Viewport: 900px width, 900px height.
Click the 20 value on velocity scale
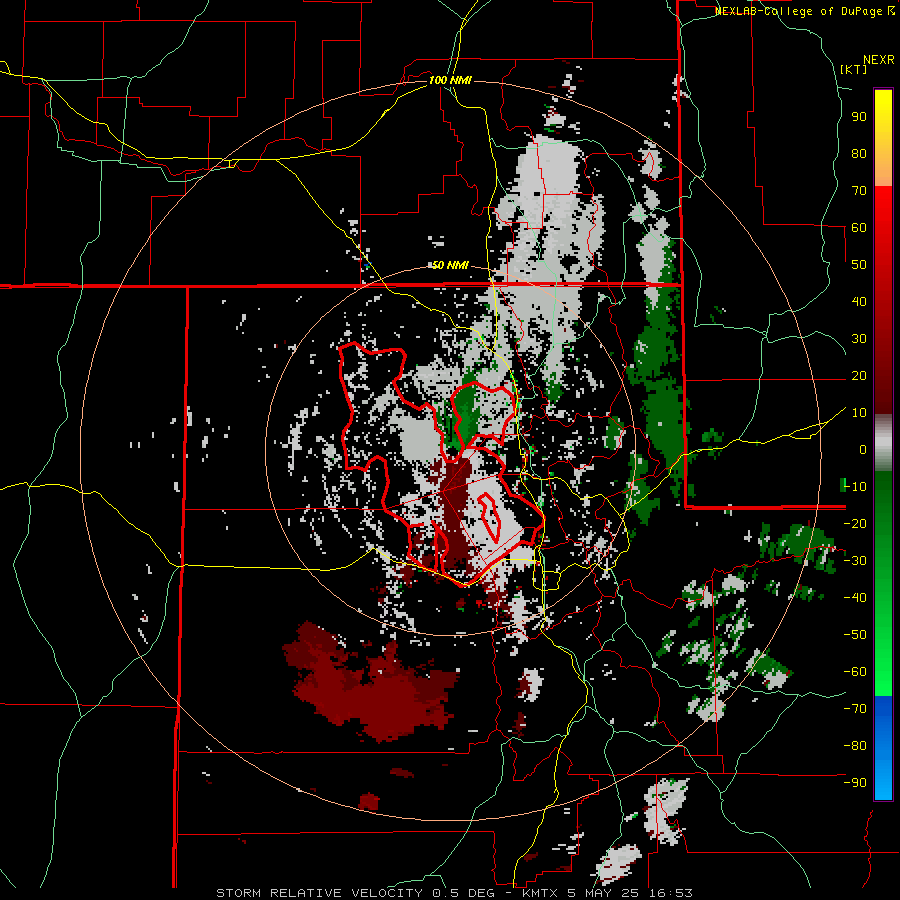click(859, 376)
